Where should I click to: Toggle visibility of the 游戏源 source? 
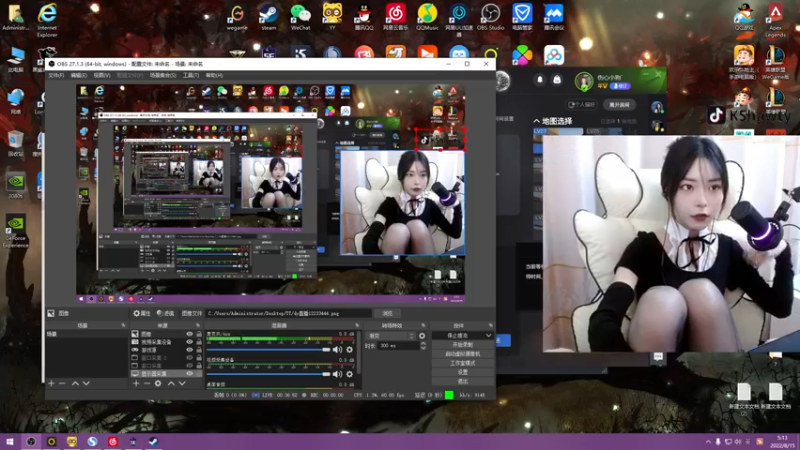pos(189,350)
